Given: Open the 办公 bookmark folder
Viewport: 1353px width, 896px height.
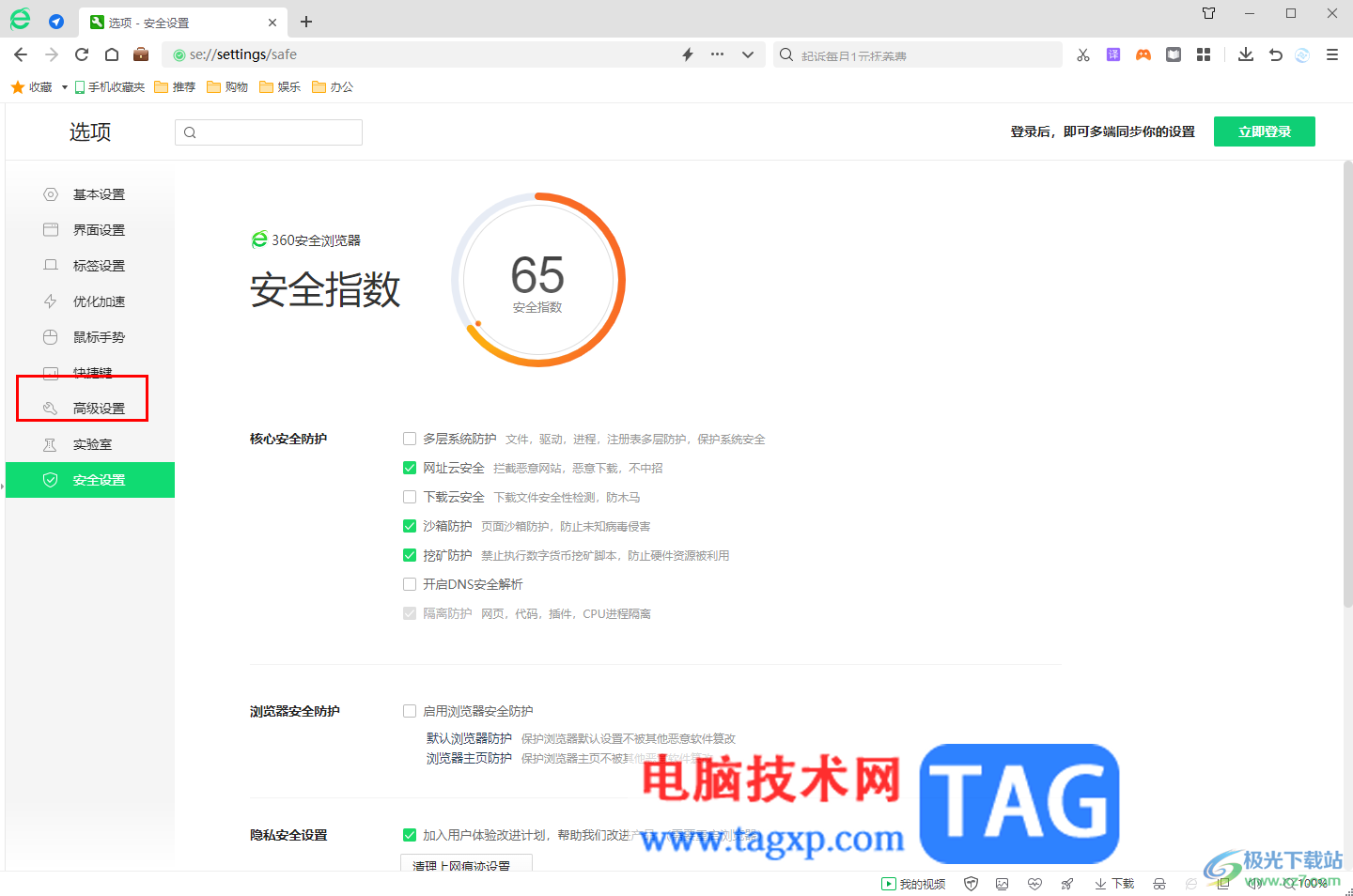Looking at the screenshot, I should click(333, 87).
